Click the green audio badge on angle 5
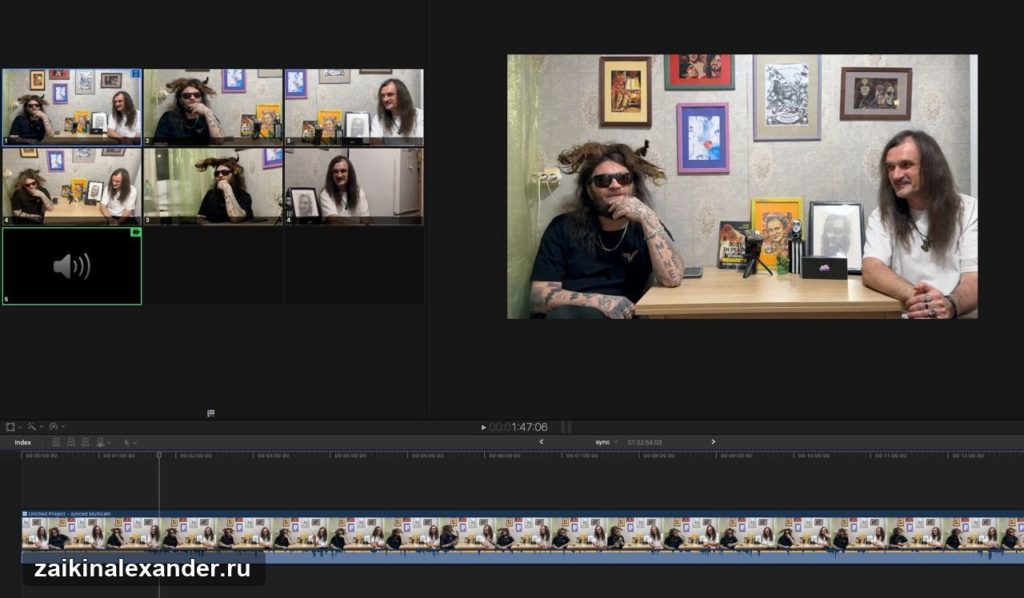 (136, 232)
